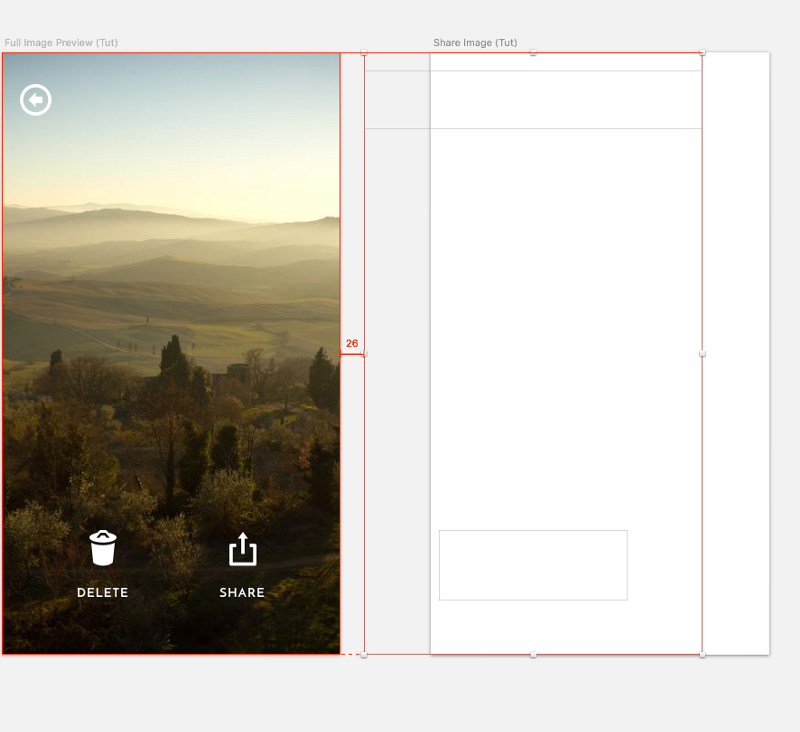Select the Share Image (Tut) artboard title

[x=475, y=43]
